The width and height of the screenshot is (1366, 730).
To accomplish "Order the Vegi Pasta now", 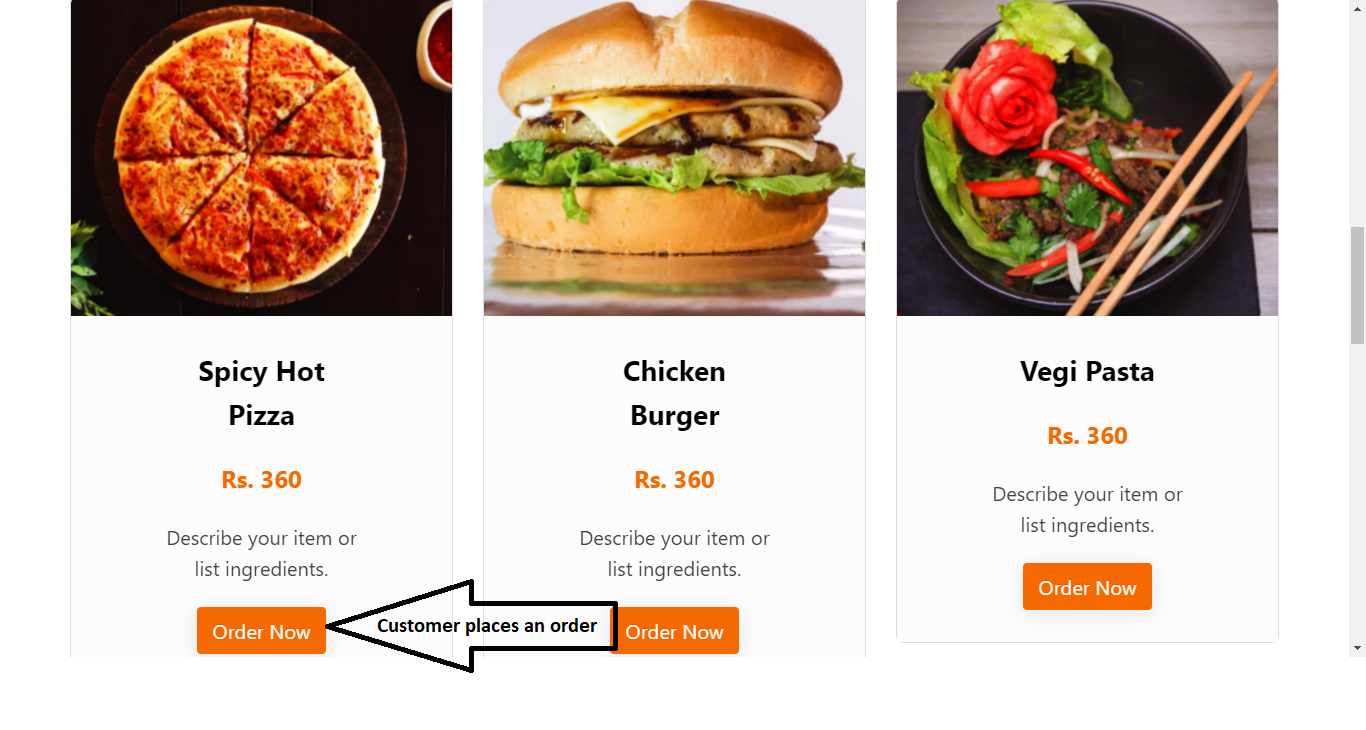I will [1087, 587].
